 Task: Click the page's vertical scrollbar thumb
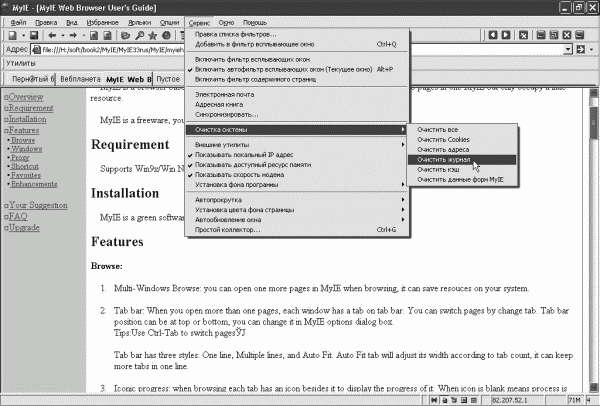594,122
